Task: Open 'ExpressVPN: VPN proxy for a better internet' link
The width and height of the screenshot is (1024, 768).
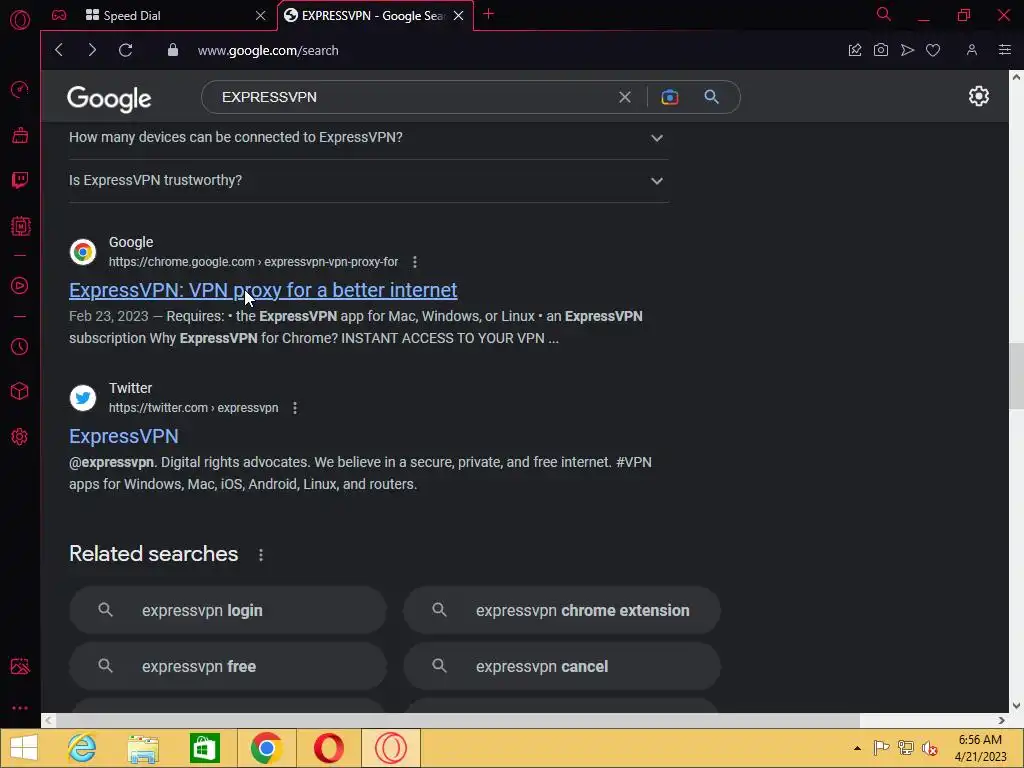Action: (x=263, y=290)
